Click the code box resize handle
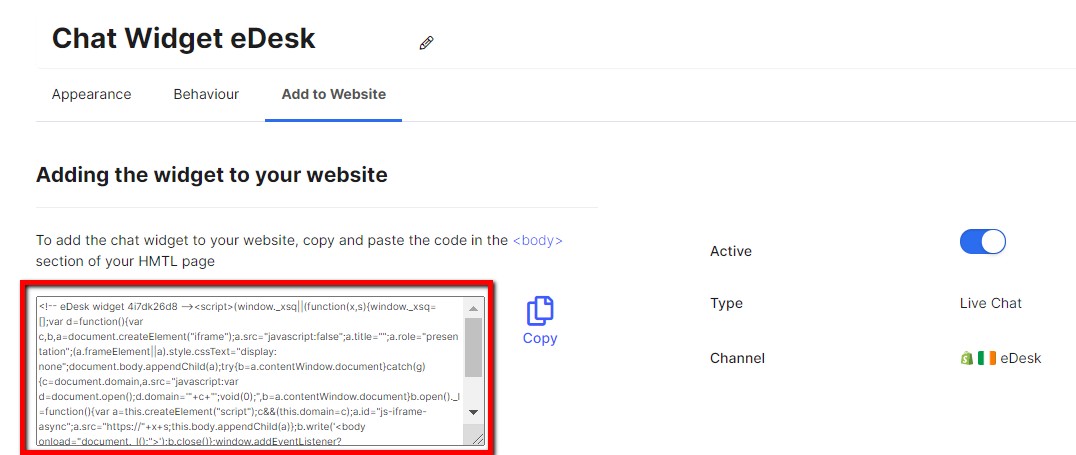1076x455 pixels. [x=476, y=437]
